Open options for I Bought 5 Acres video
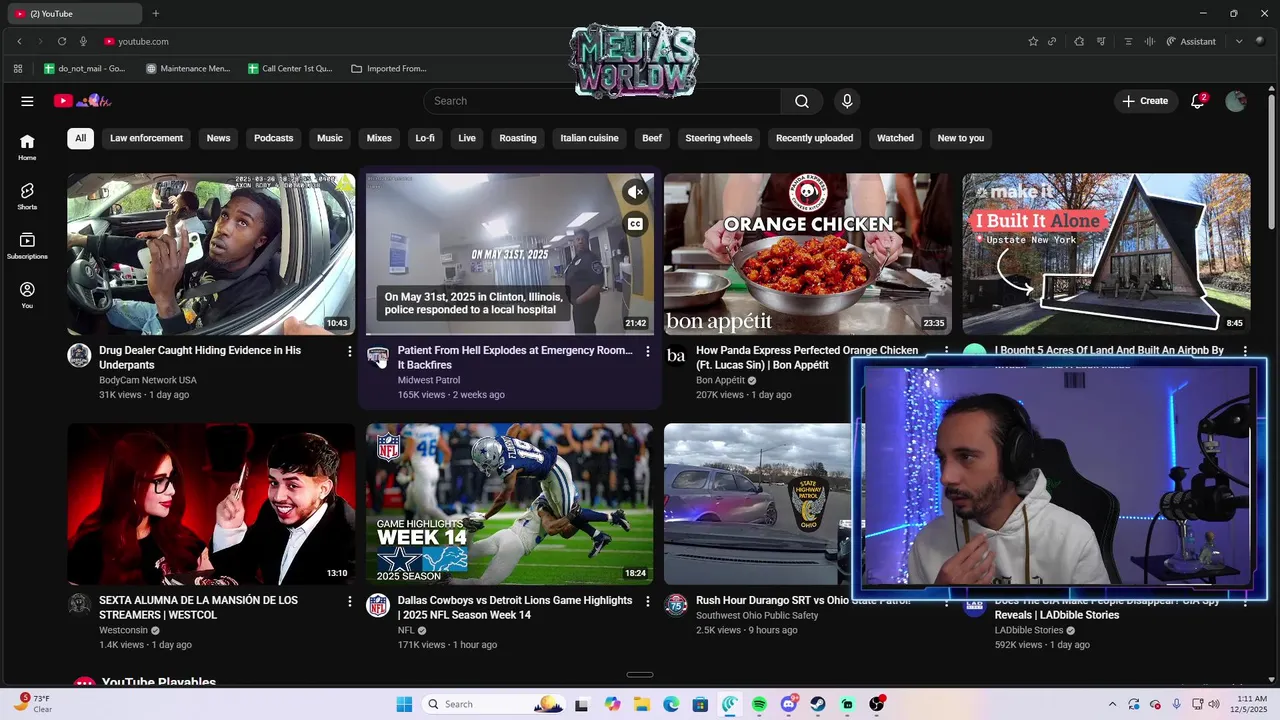Image resolution: width=1280 pixels, height=720 pixels. [x=1245, y=351]
